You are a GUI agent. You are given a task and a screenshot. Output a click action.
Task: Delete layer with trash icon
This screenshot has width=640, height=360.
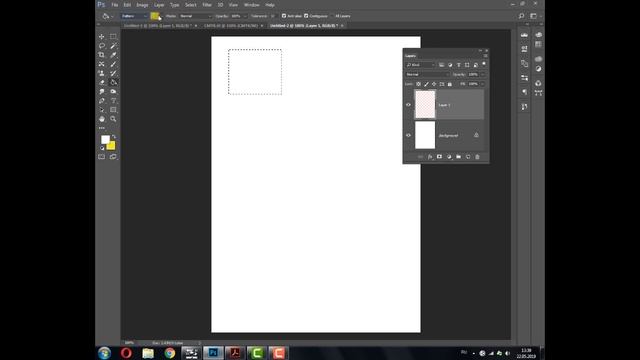pyautogui.click(x=477, y=157)
